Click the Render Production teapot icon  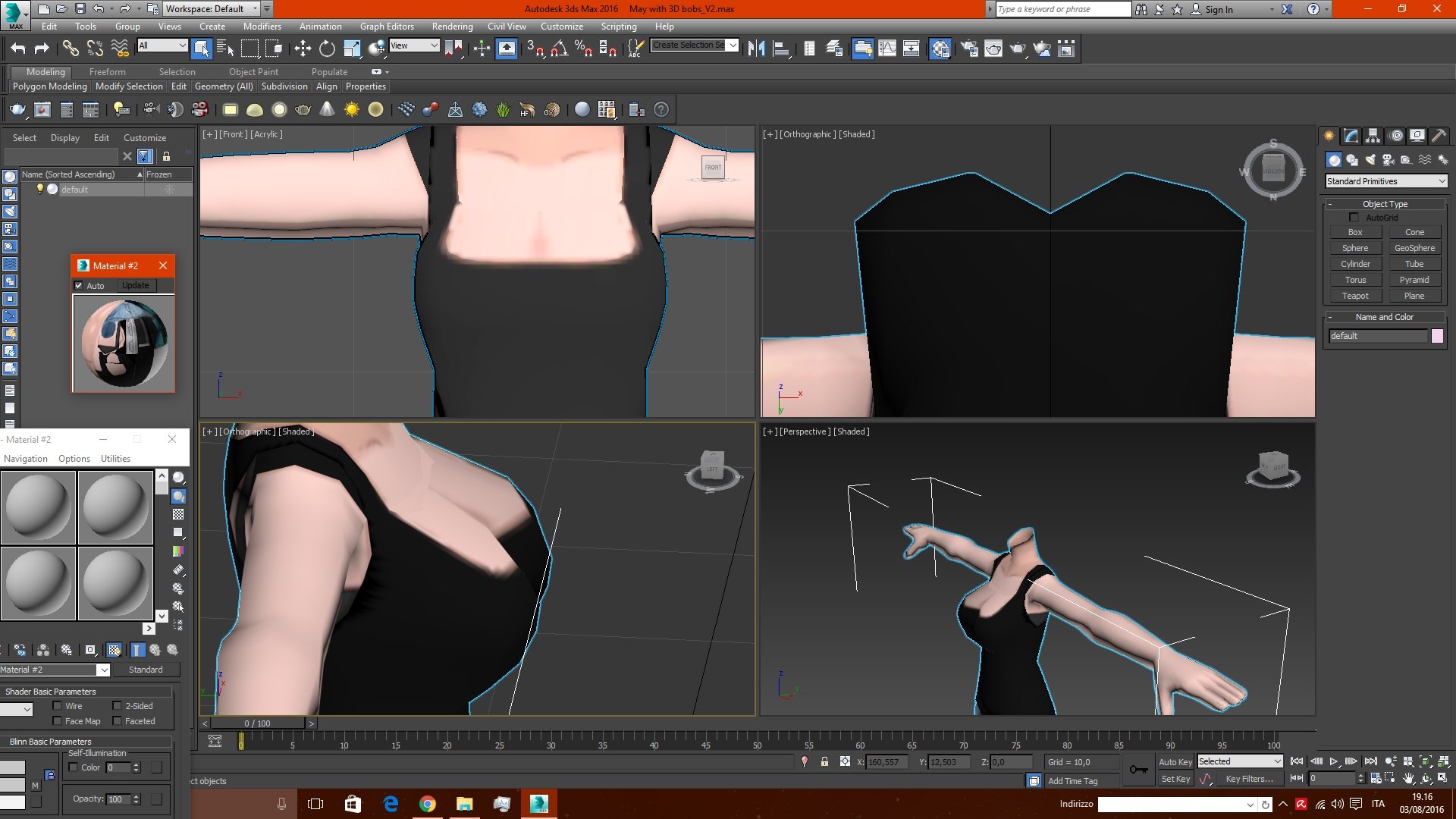pyautogui.click(x=1018, y=49)
